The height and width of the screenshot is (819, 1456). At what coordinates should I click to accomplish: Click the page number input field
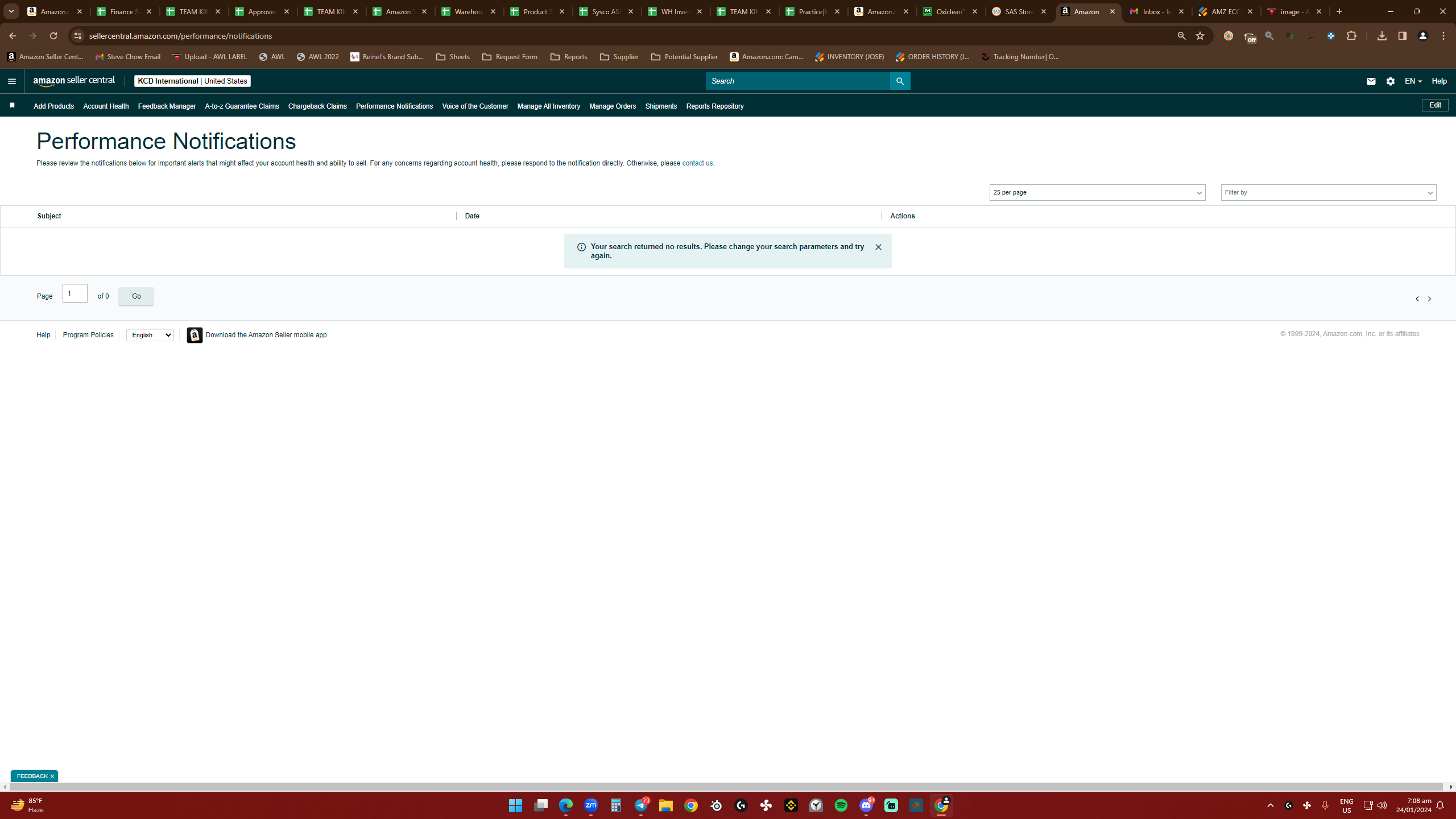point(75,293)
